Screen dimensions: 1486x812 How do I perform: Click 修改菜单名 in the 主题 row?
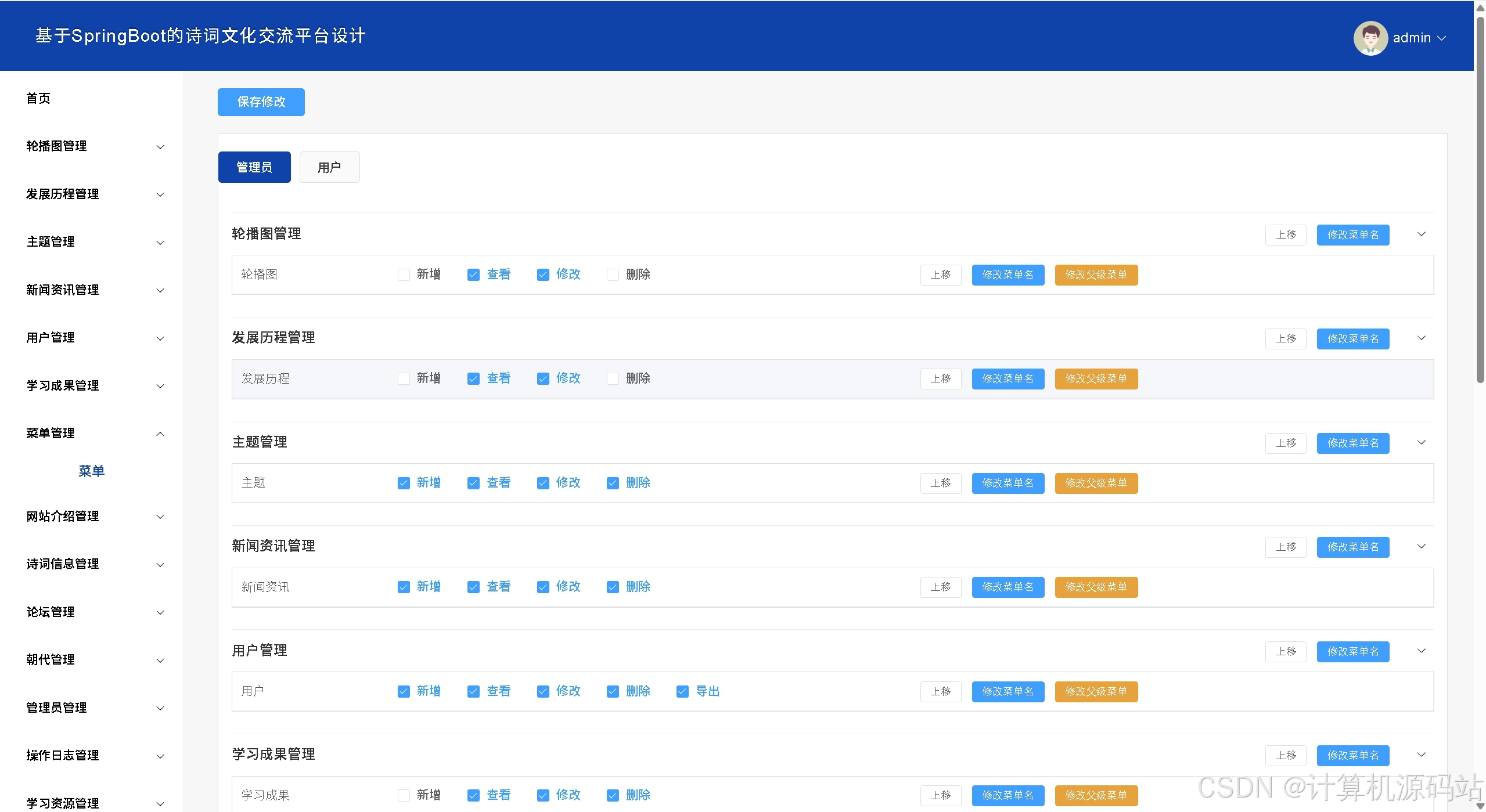tap(1008, 483)
